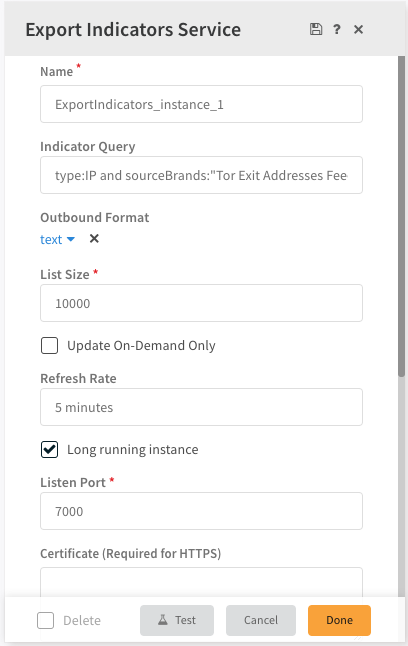
Task: Enable Update On-Demand Only checkbox
Action: pos(49,345)
